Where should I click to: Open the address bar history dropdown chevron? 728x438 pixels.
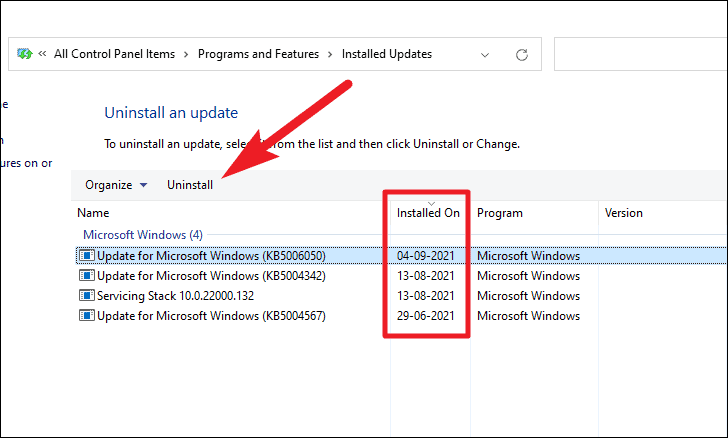485,55
